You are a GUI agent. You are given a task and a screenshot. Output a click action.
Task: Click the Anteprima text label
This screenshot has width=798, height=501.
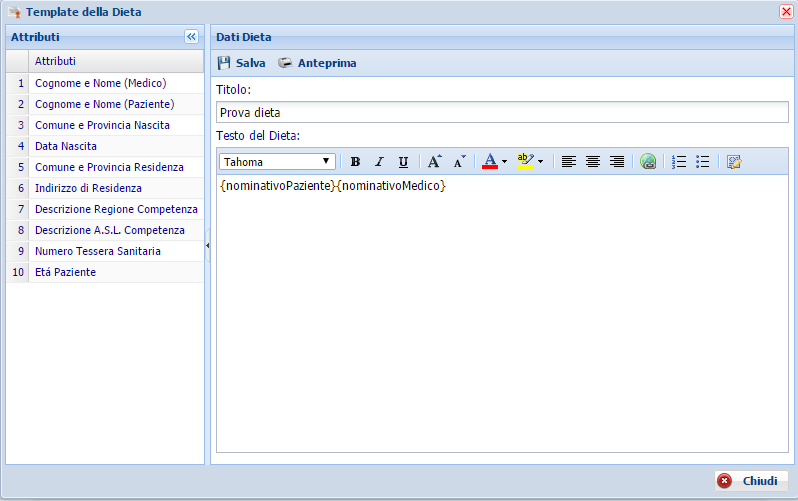[327, 63]
